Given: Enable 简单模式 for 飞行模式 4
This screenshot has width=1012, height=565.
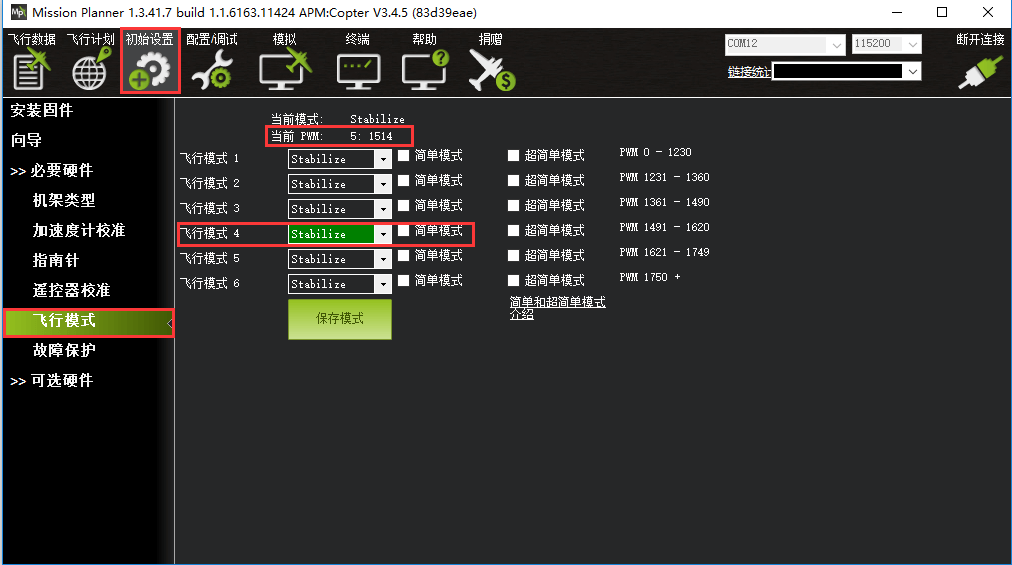Looking at the screenshot, I should point(403,231).
